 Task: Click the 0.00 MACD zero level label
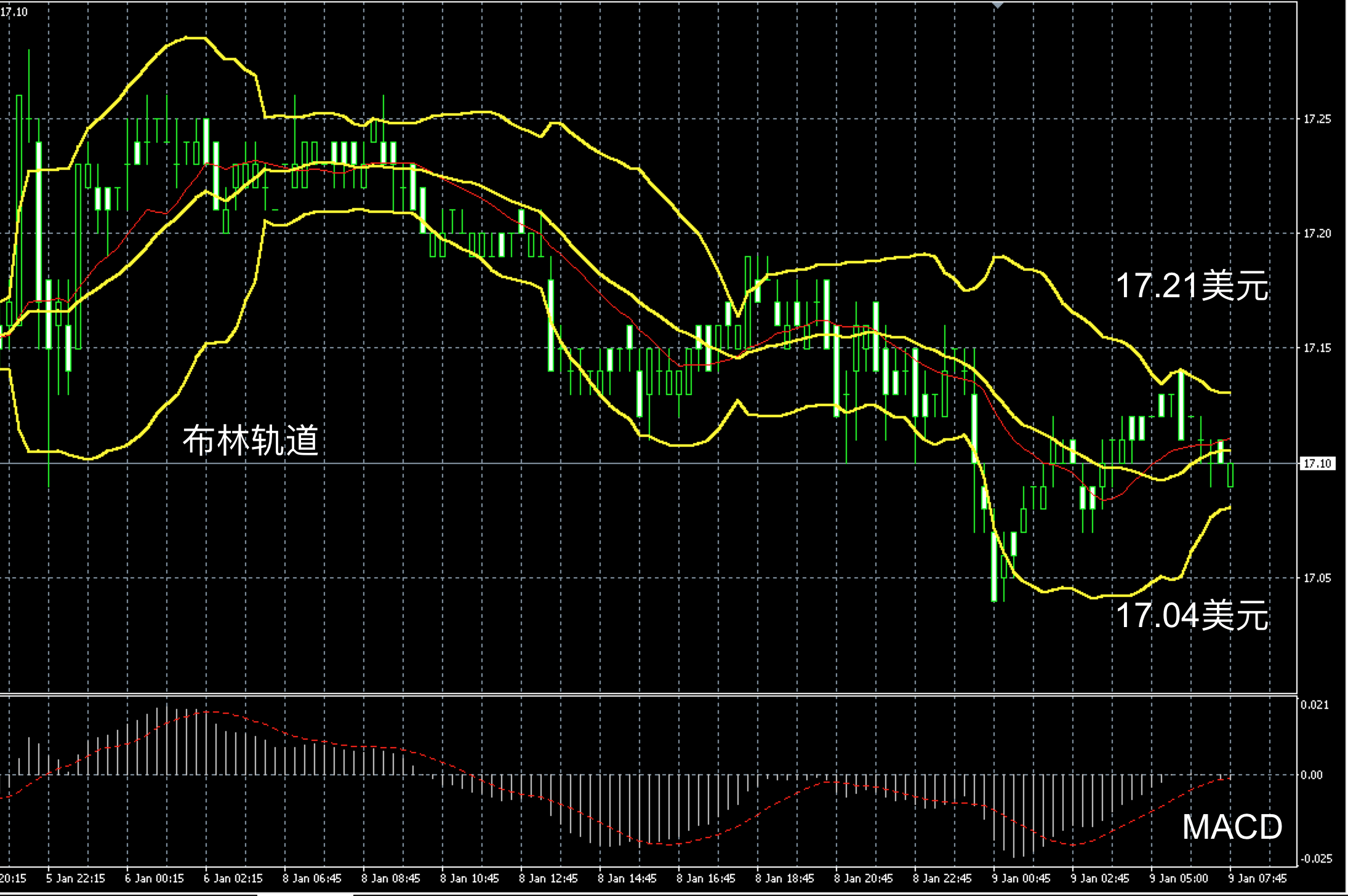point(1312,775)
